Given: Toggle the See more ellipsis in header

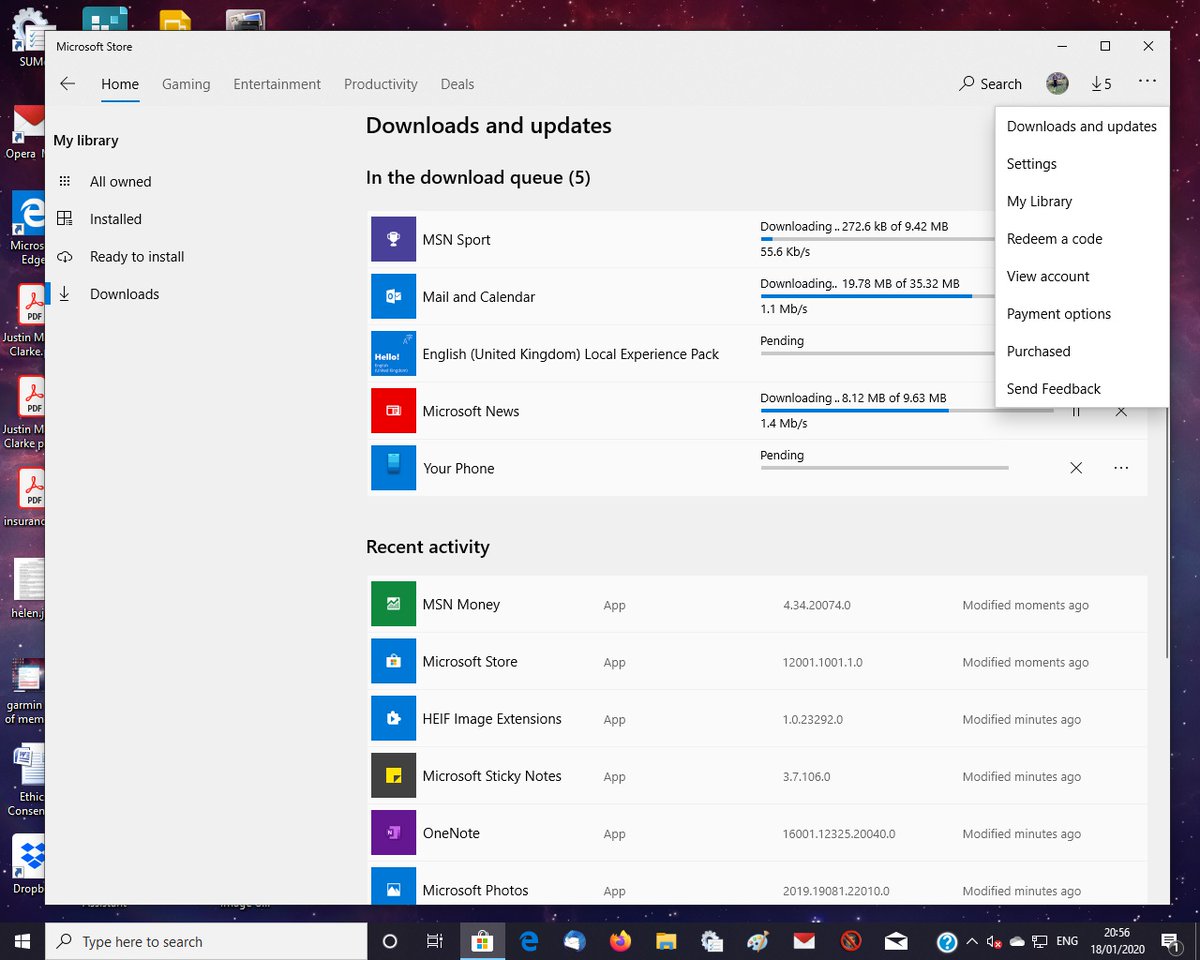Looking at the screenshot, I should tap(1147, 82).
